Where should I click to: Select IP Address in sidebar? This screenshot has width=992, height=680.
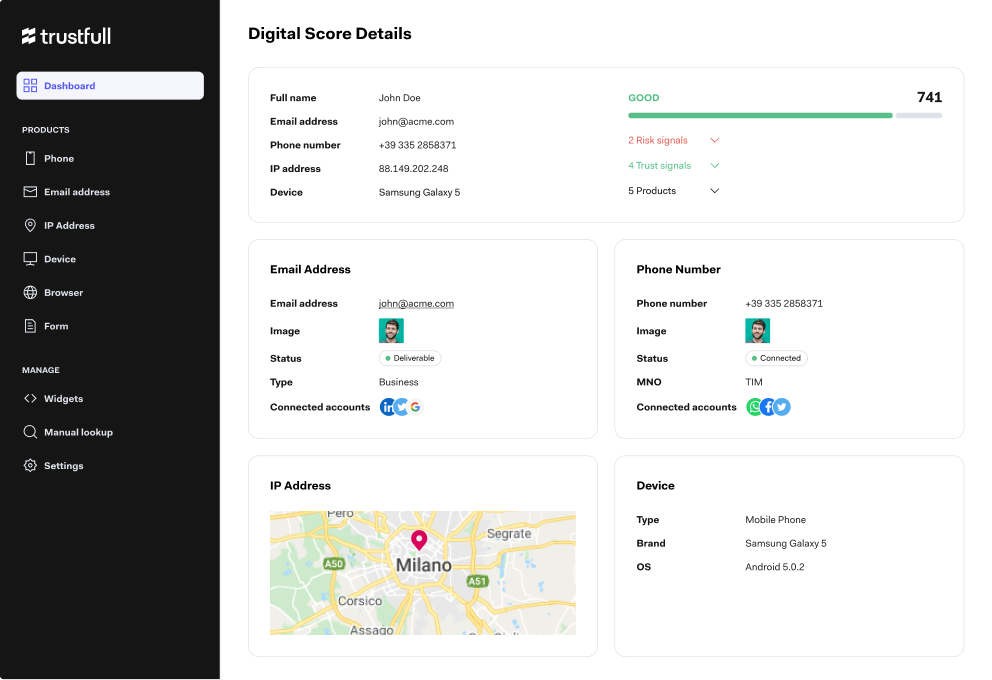click(x=70, y=225)
